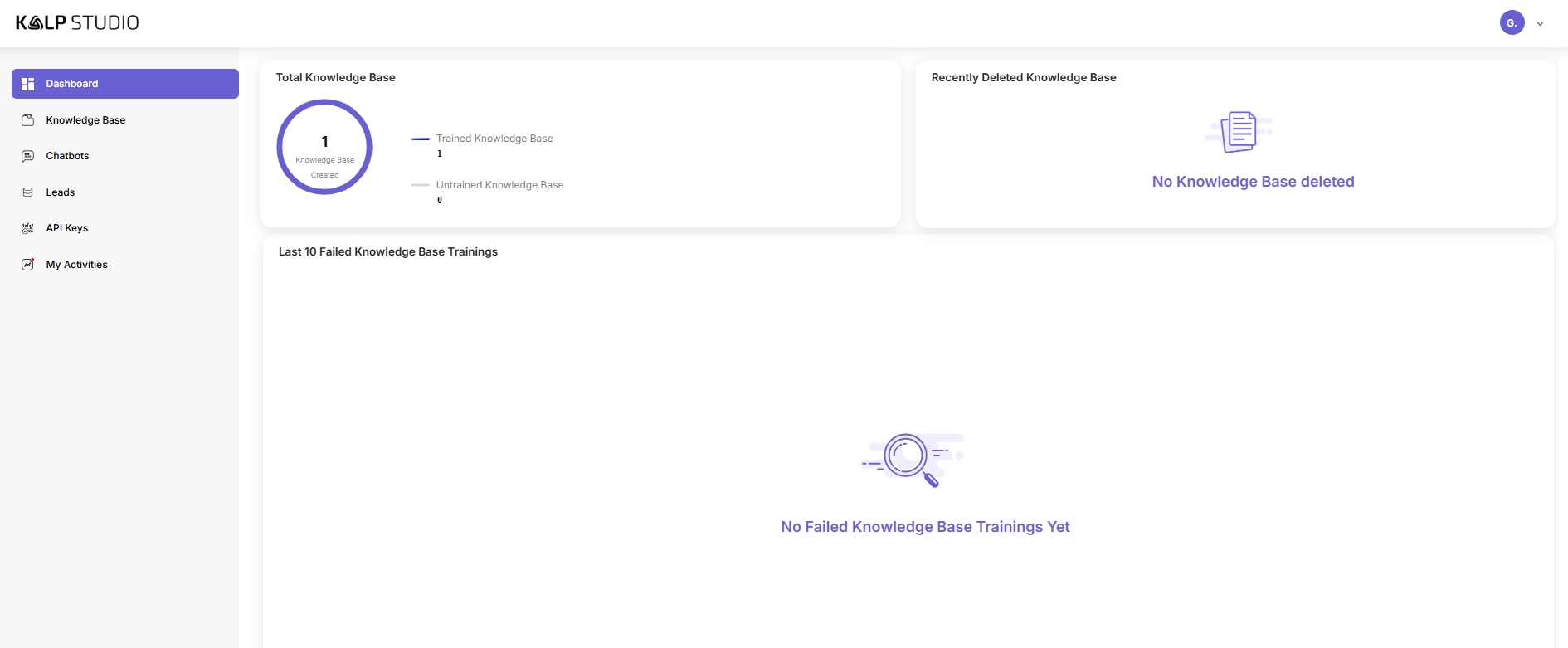
Task: Expand the user account dropdown chevron
Action: 1540,24
